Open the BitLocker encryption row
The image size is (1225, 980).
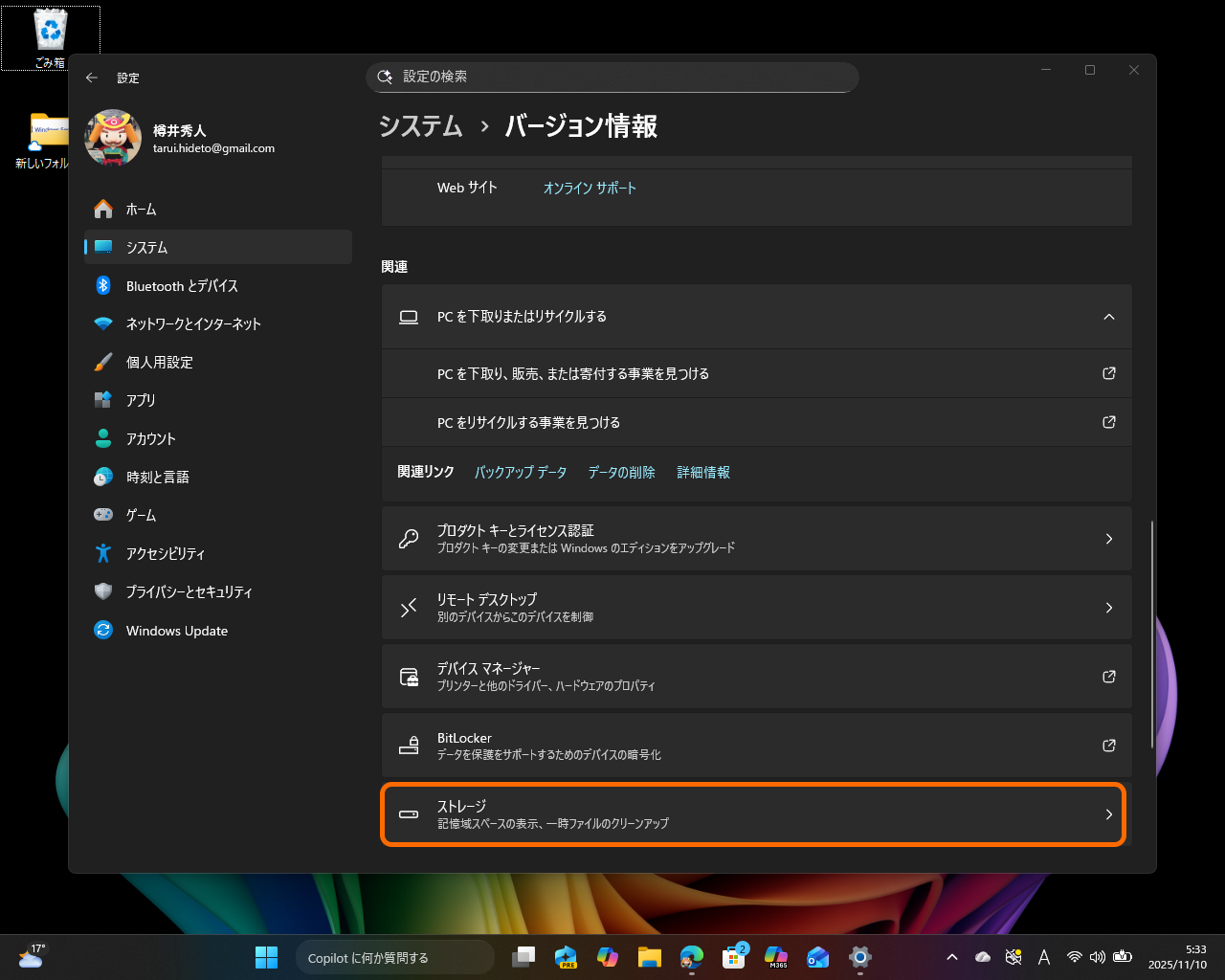pos(757,746)
